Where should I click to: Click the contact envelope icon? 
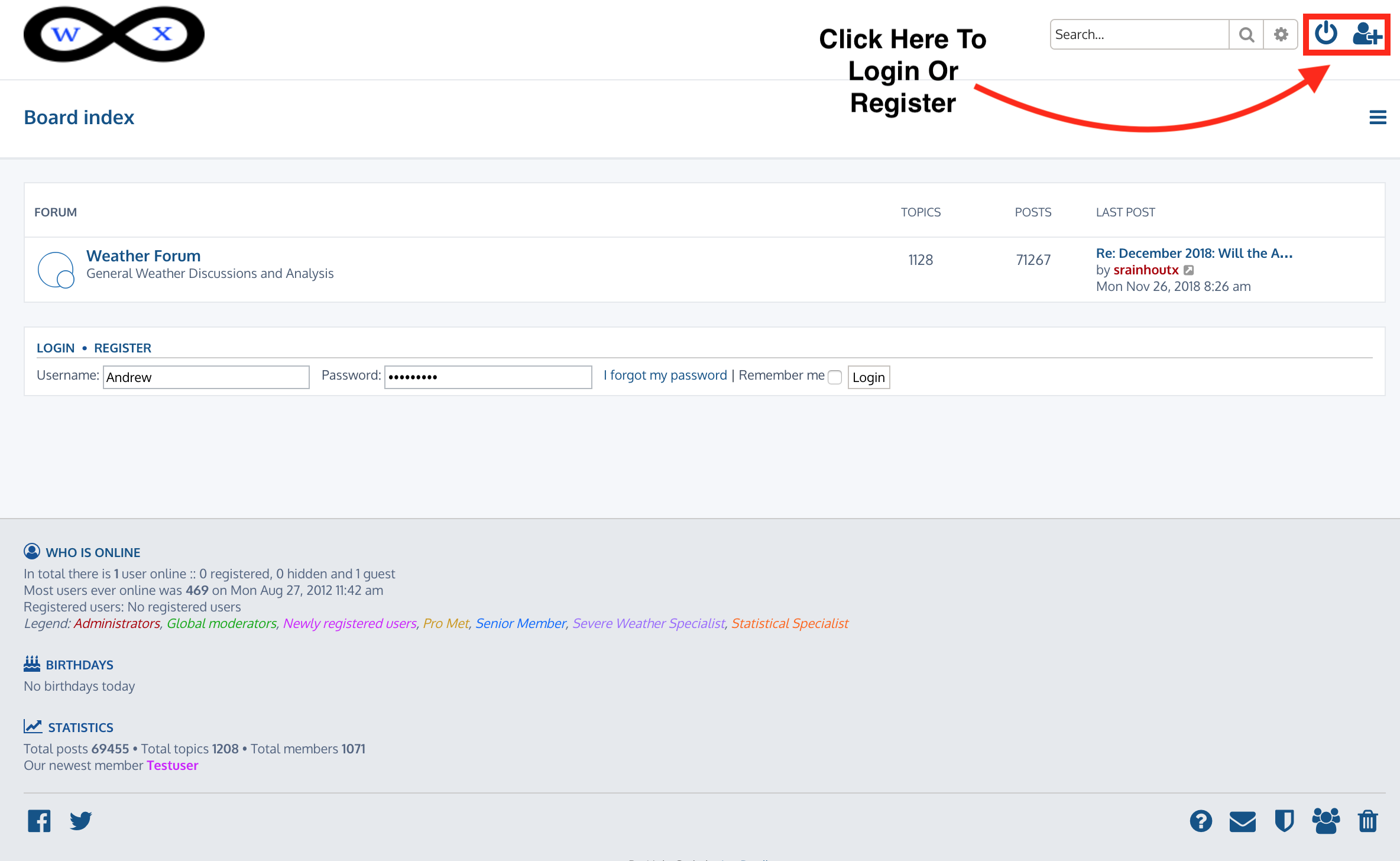[1242, 821]
